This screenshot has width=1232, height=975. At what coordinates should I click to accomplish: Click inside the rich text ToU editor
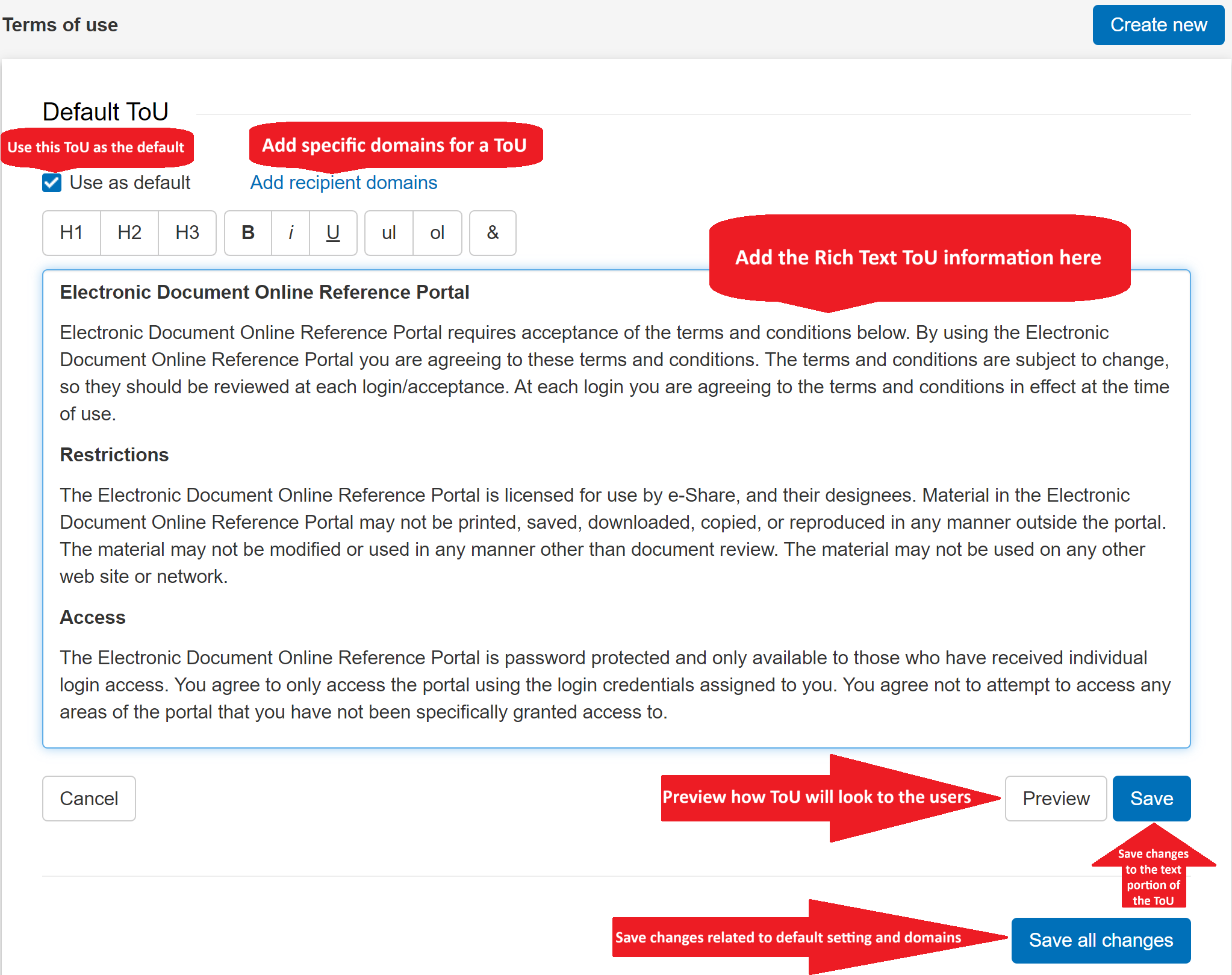[616, 509]
